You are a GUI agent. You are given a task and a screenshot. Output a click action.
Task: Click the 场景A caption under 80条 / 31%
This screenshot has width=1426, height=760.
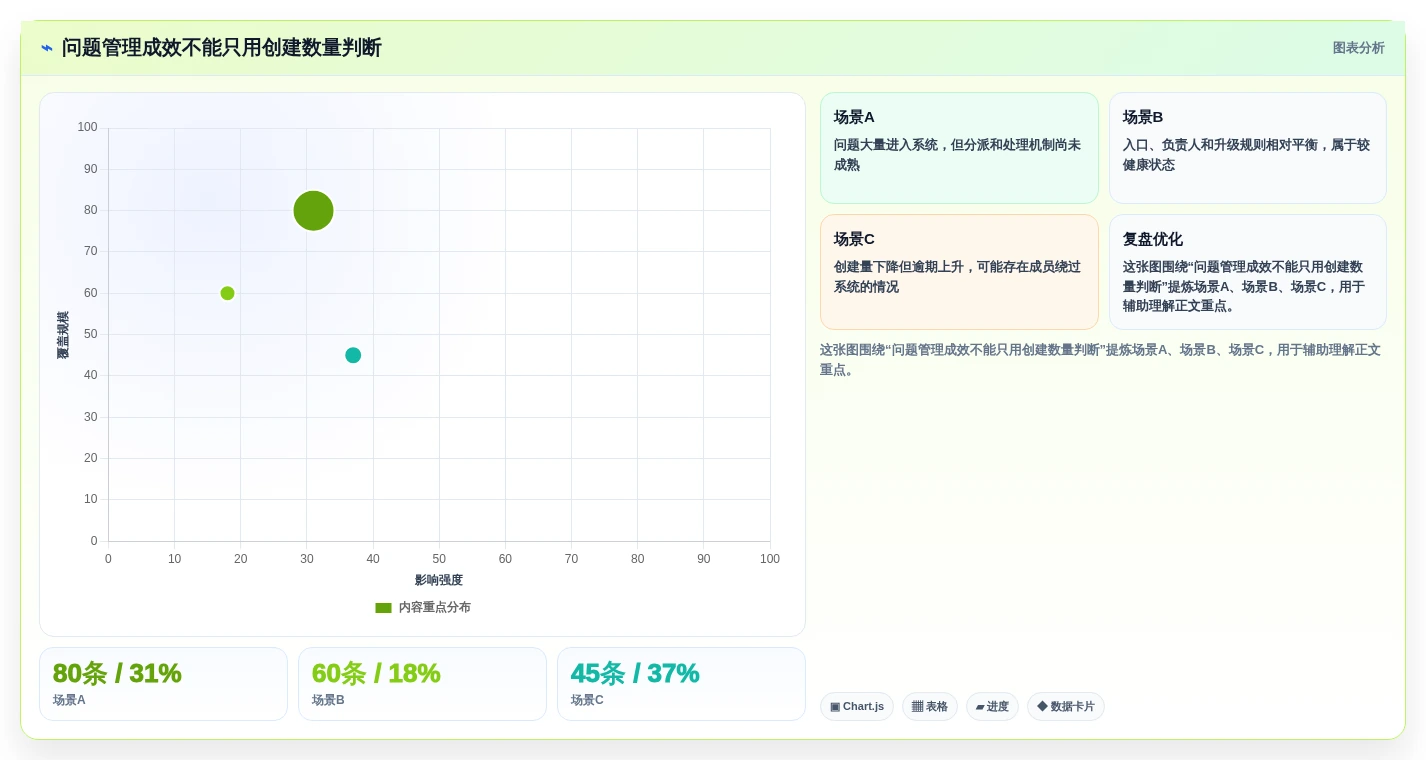[x=69, y=700]
